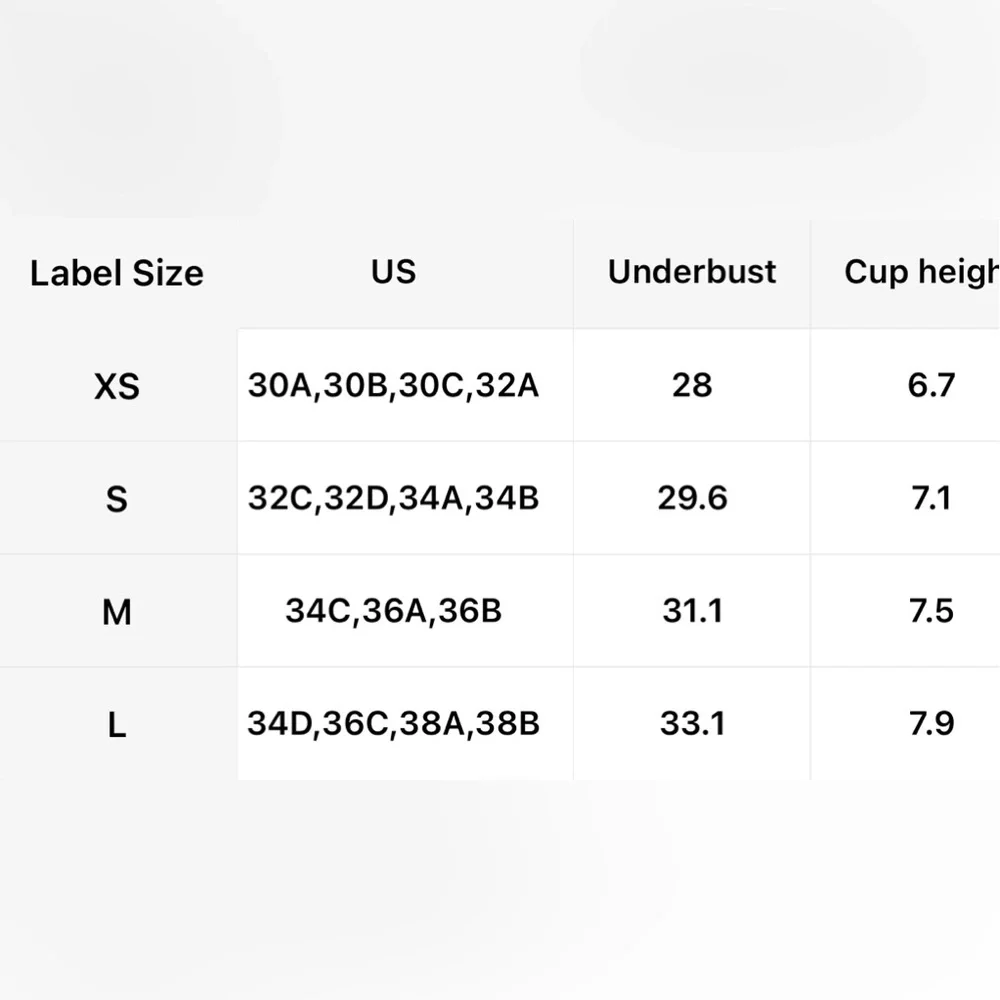Click the 34D,36C,38A,38B US size cell
1000x1000 pixels.
393,723
